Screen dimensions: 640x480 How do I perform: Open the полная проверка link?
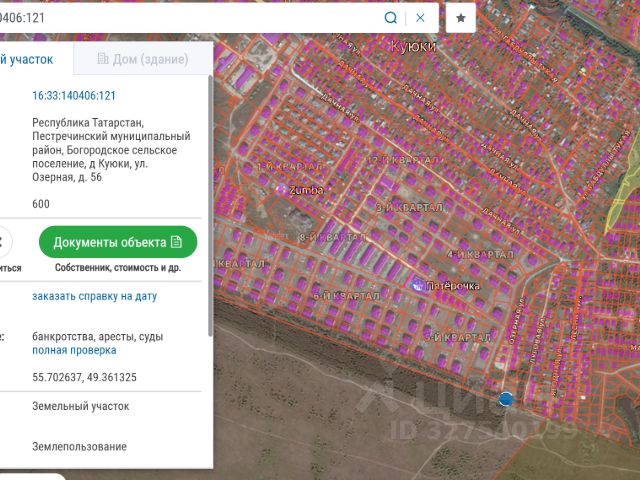tap(74, 350)
